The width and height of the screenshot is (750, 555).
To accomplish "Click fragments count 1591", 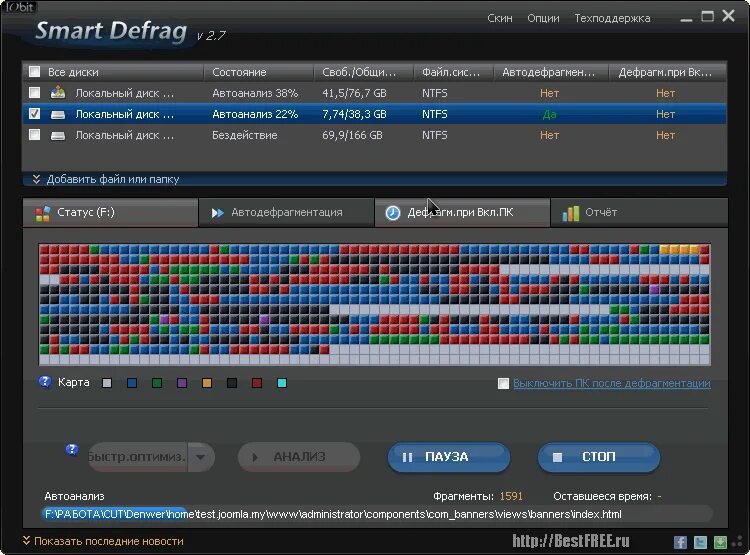I will pos(511,496).
